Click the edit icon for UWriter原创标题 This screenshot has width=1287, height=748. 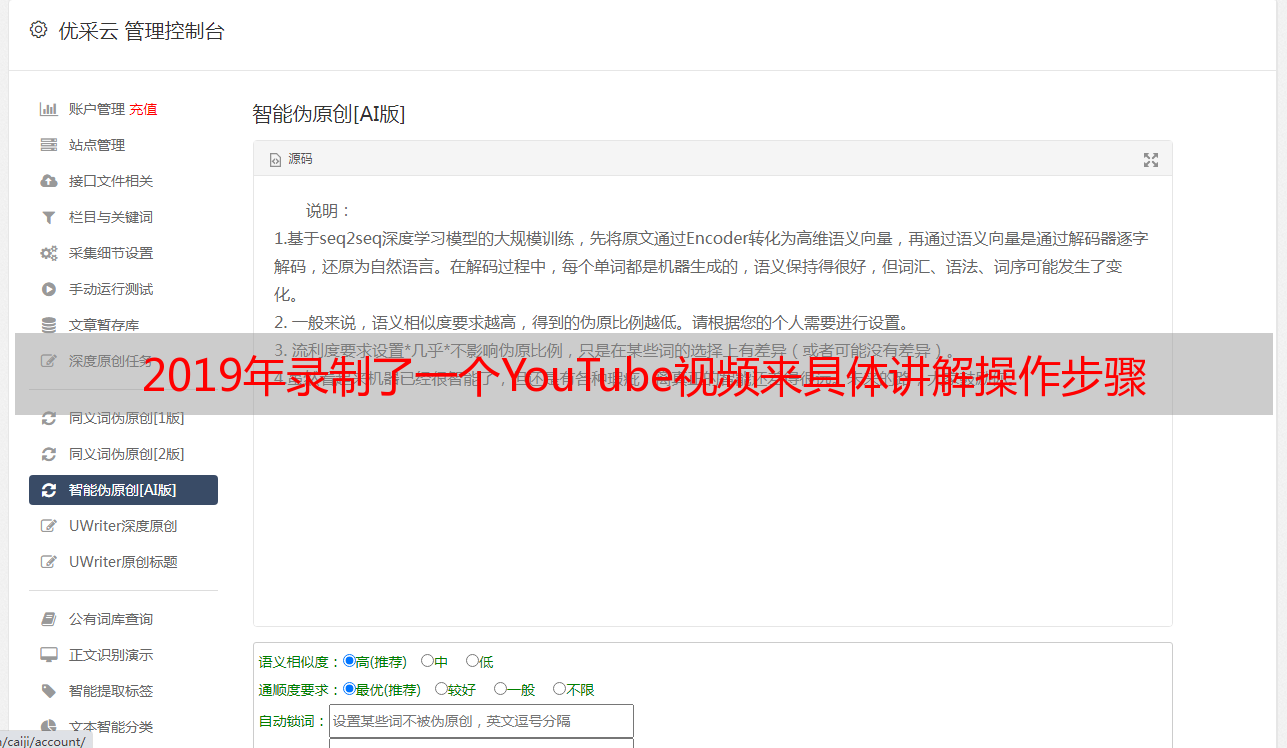pyautogui.click(x=48, y=562)
